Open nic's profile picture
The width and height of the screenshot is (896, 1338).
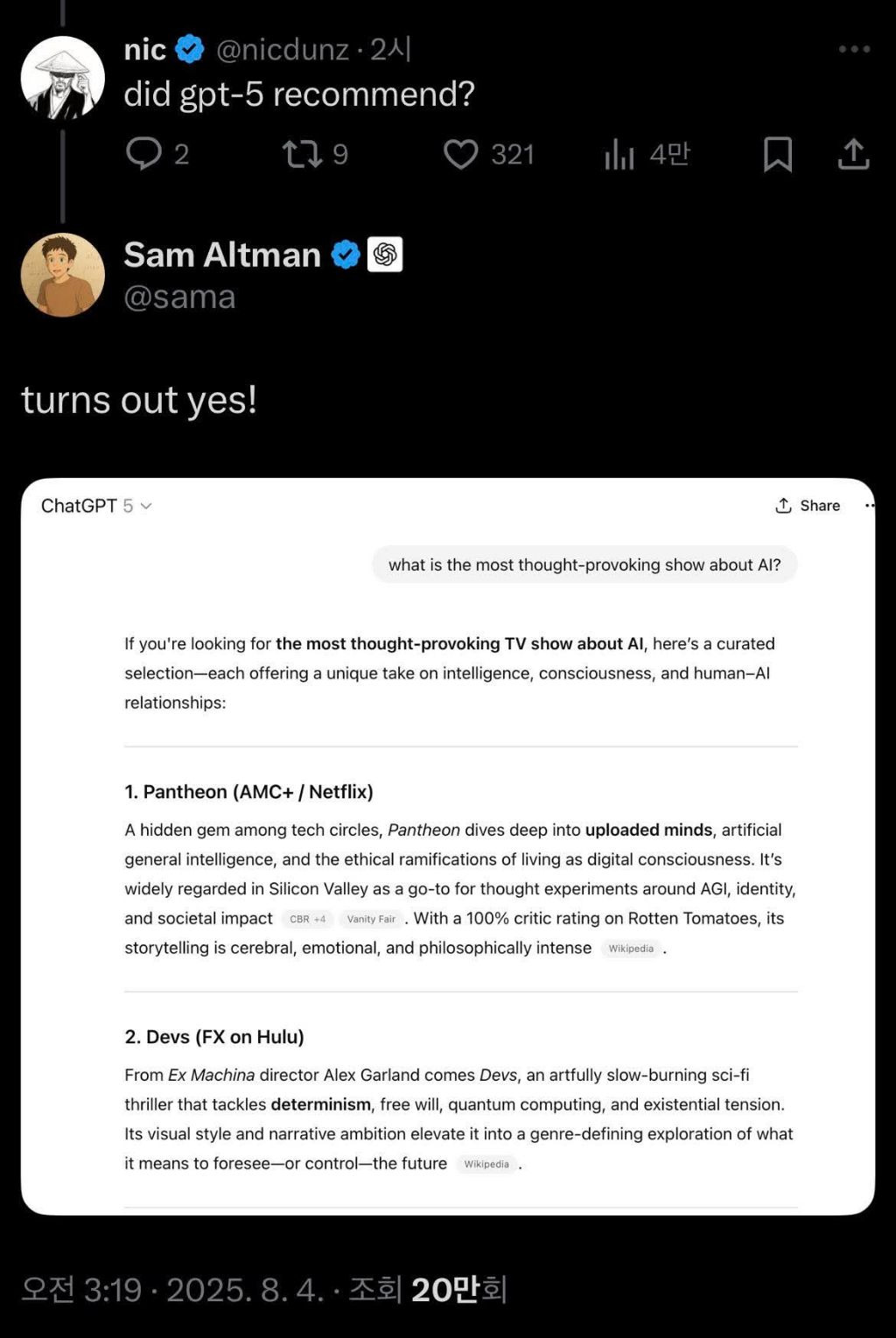coord(62,78)
